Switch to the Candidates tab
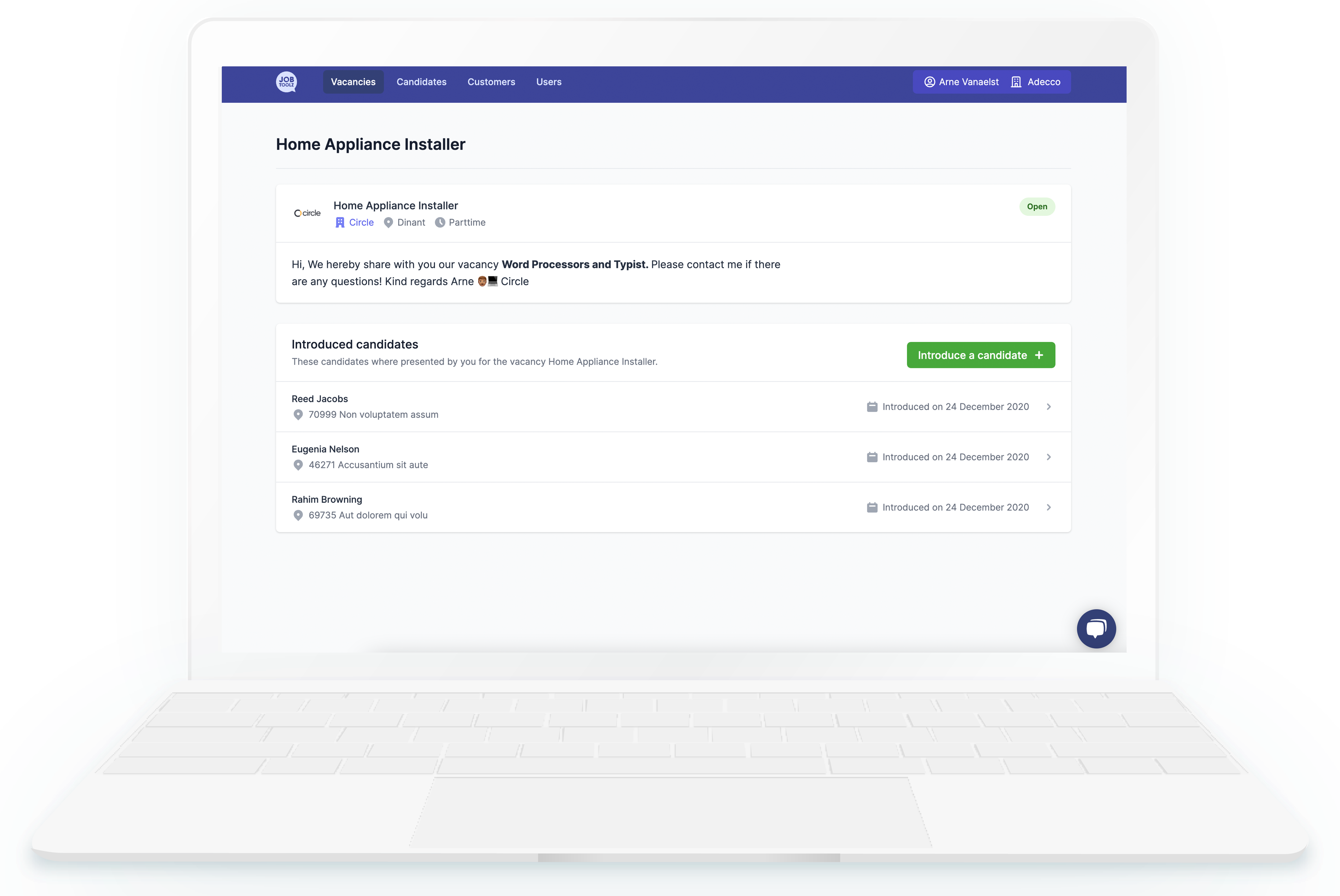 tap(421, 82)
